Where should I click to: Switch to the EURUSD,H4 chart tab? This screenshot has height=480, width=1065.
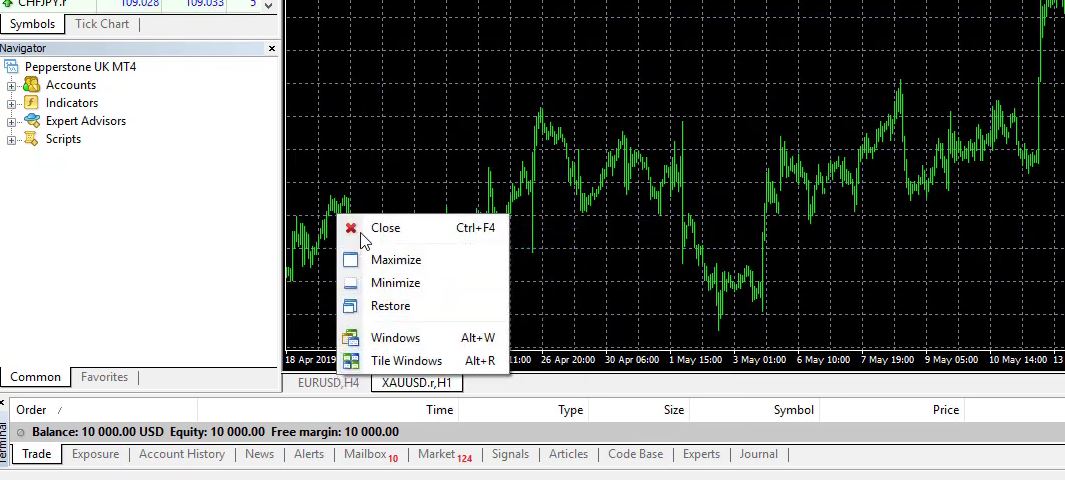328,383
